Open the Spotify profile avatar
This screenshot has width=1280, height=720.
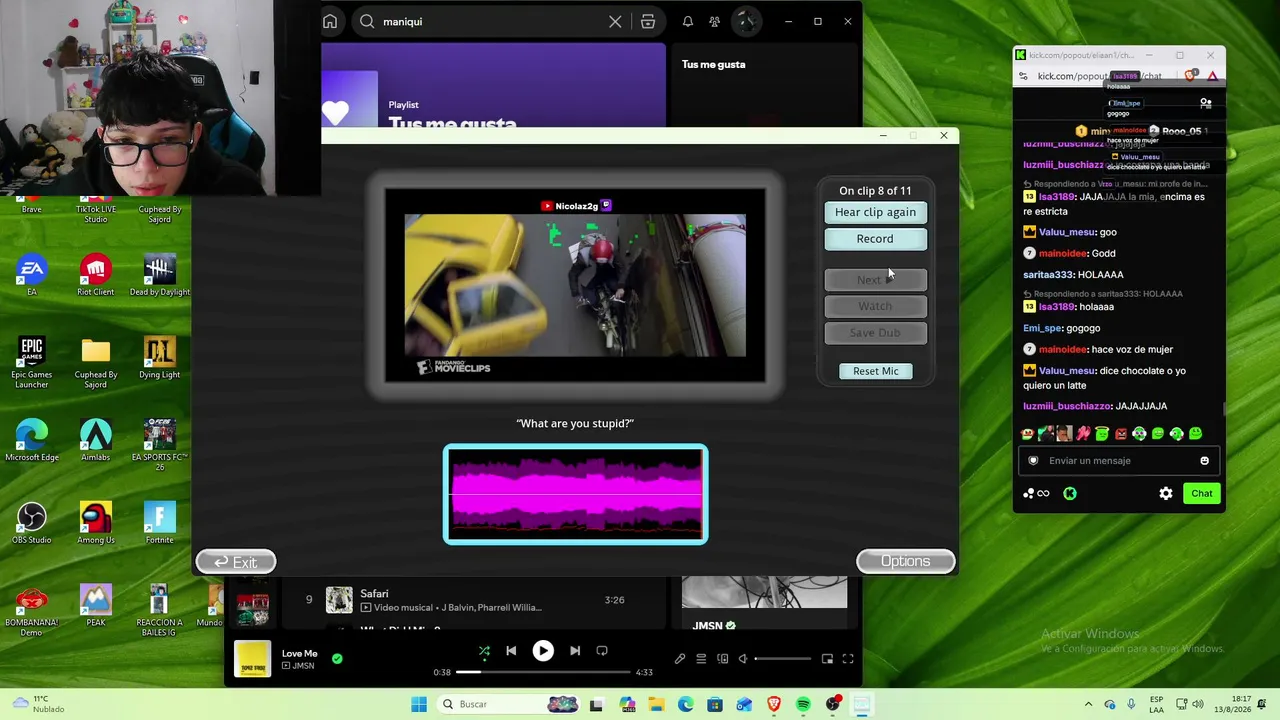pyautogui.click(x=746, y=21)
